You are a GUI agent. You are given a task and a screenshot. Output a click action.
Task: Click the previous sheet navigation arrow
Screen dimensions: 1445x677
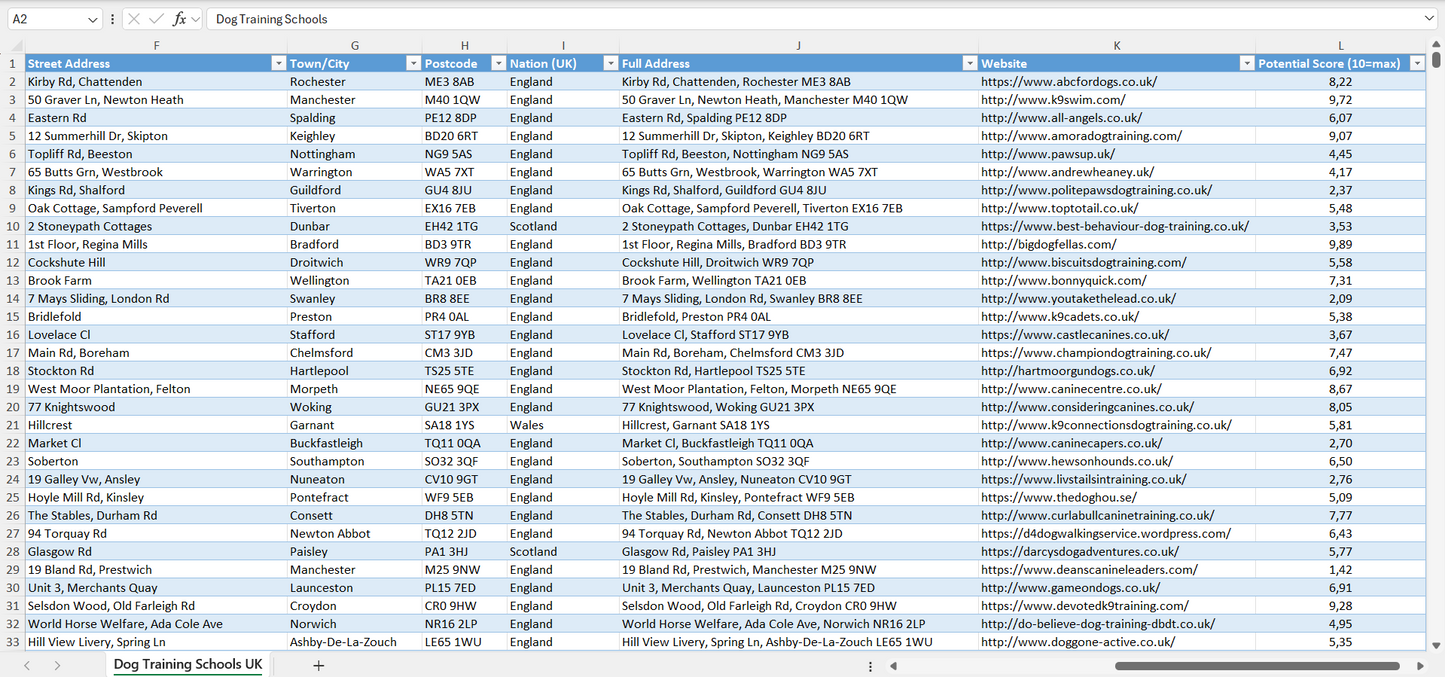click(27, 665)
